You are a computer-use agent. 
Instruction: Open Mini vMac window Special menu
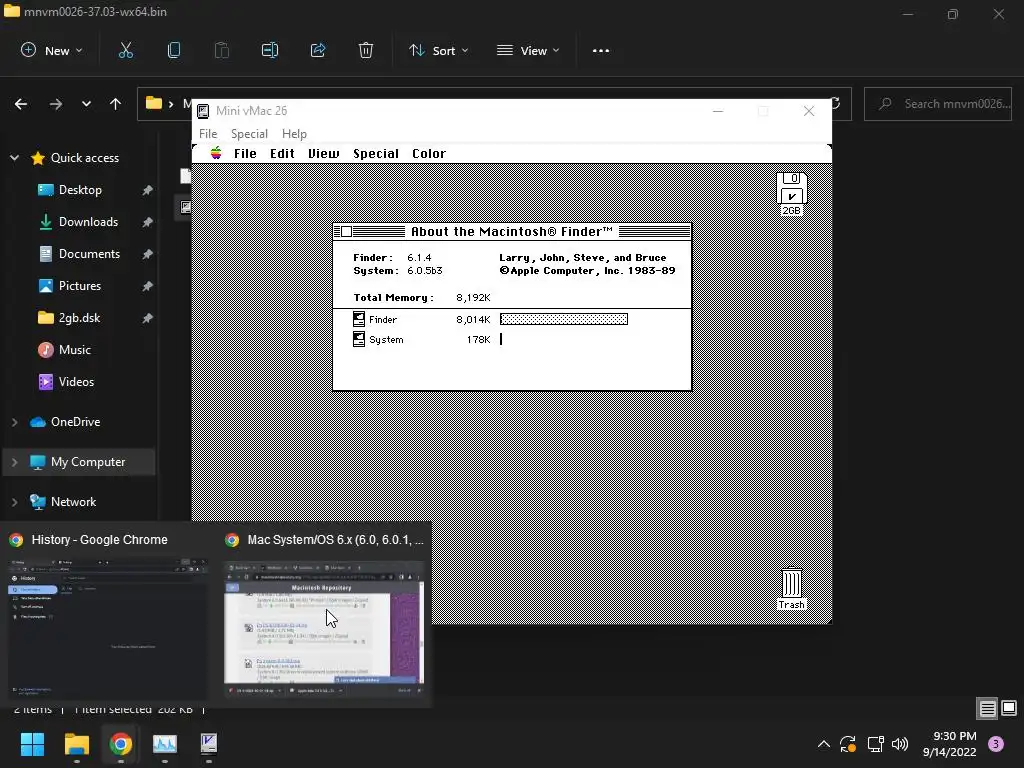(249, 133)
